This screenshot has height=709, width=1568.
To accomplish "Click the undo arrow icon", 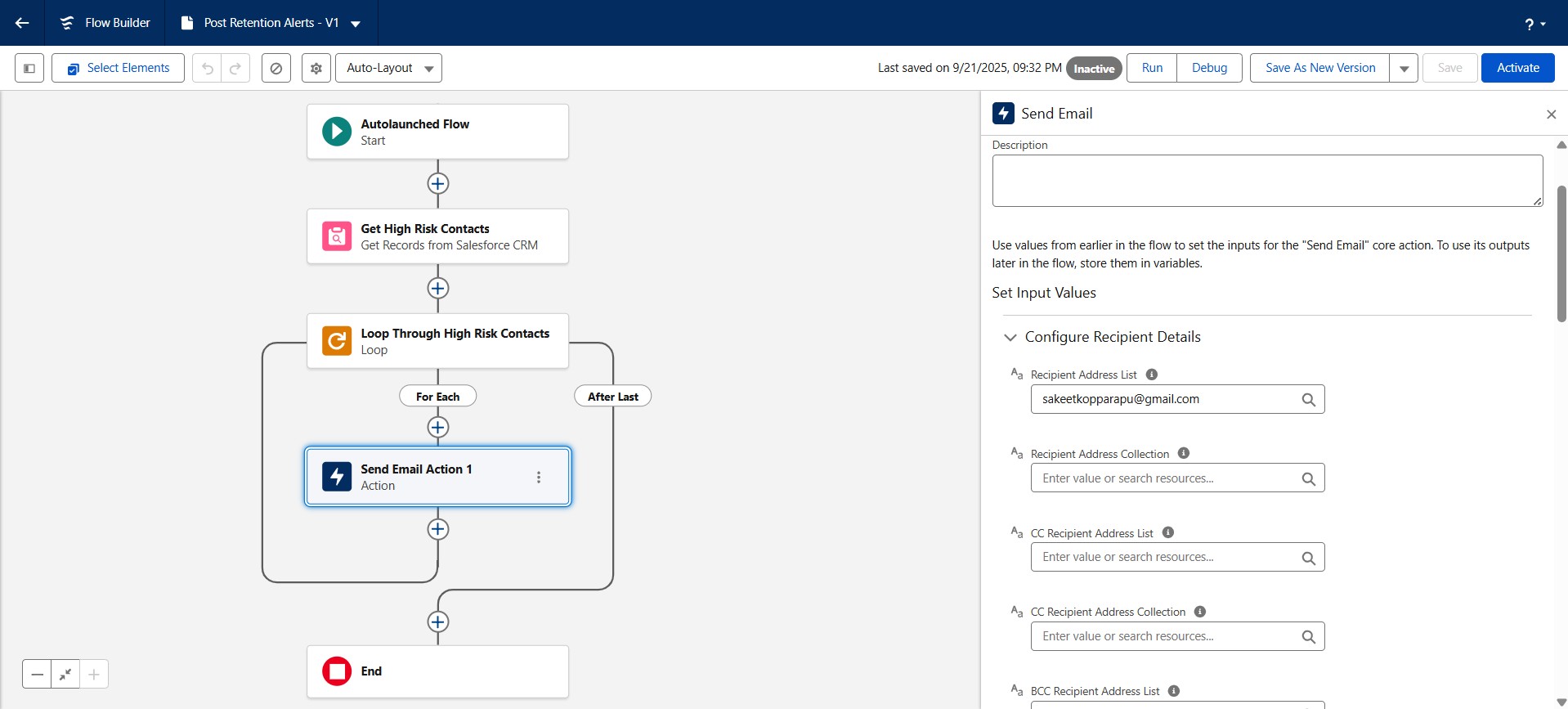I will (208, 68).
